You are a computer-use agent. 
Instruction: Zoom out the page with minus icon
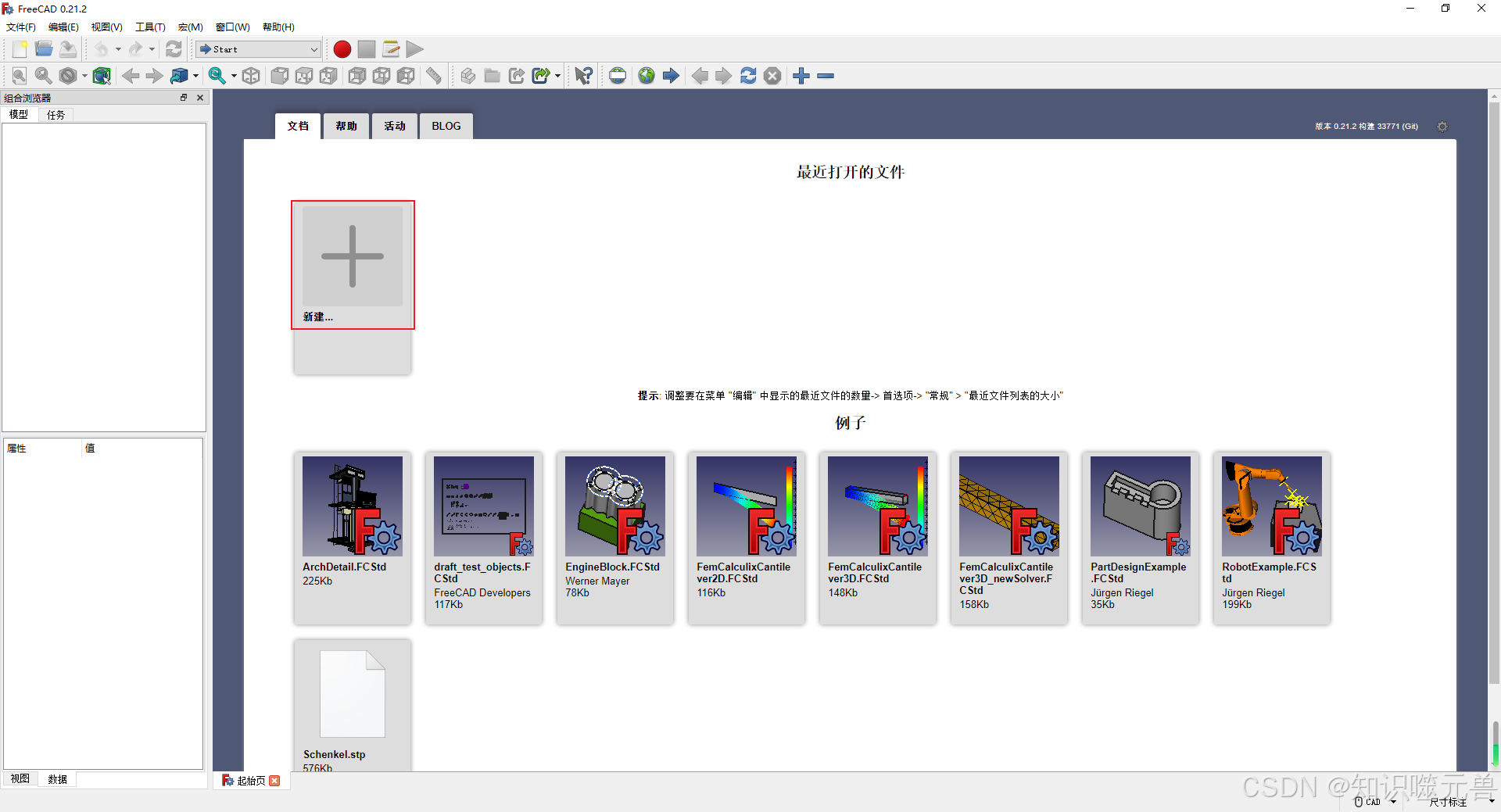826,76
